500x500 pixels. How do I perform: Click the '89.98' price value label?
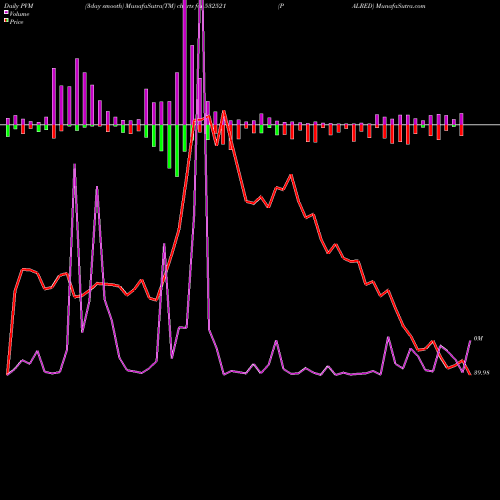click(481, 373)
